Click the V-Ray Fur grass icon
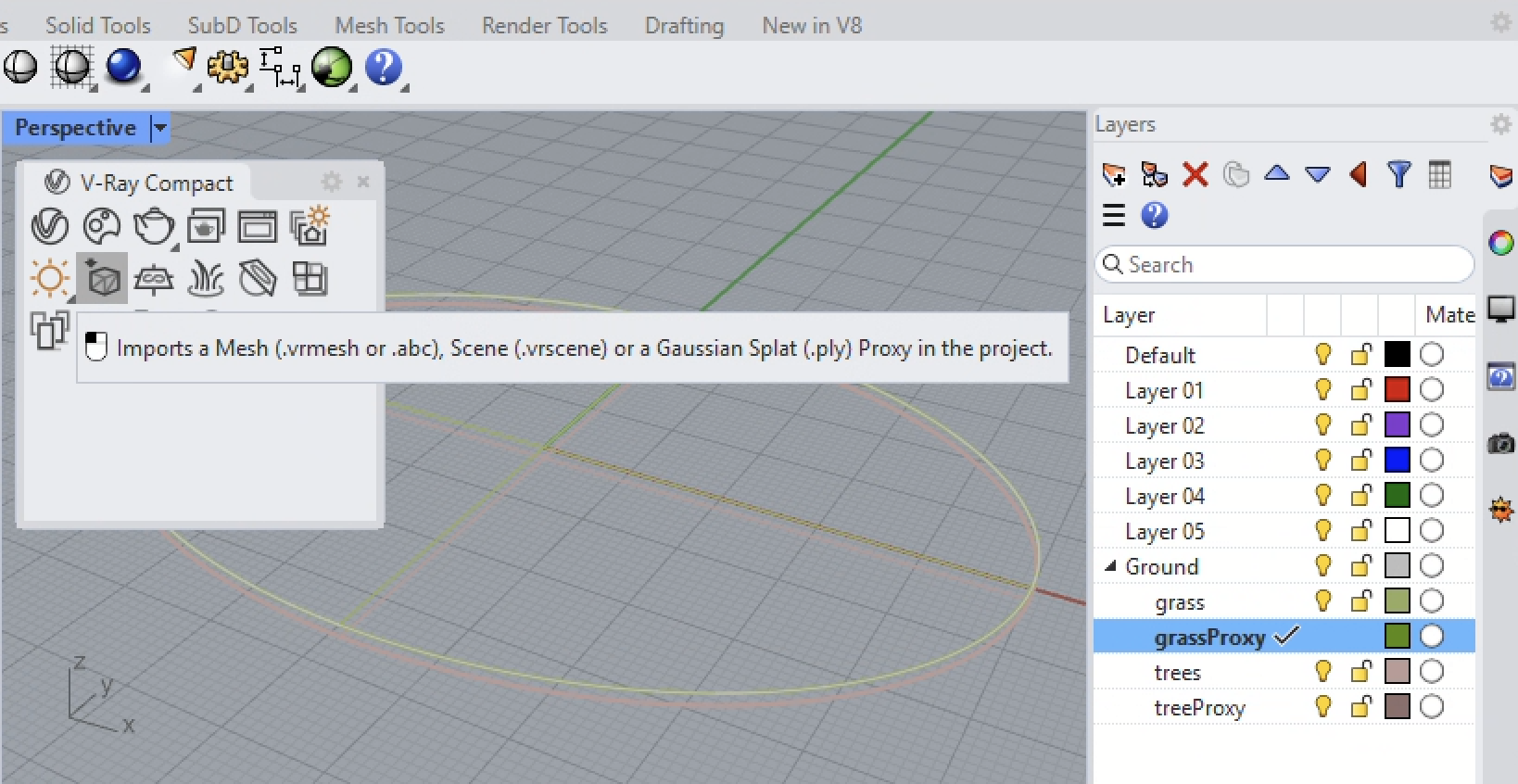This screenshot has height=784, width=1518. 206,278
